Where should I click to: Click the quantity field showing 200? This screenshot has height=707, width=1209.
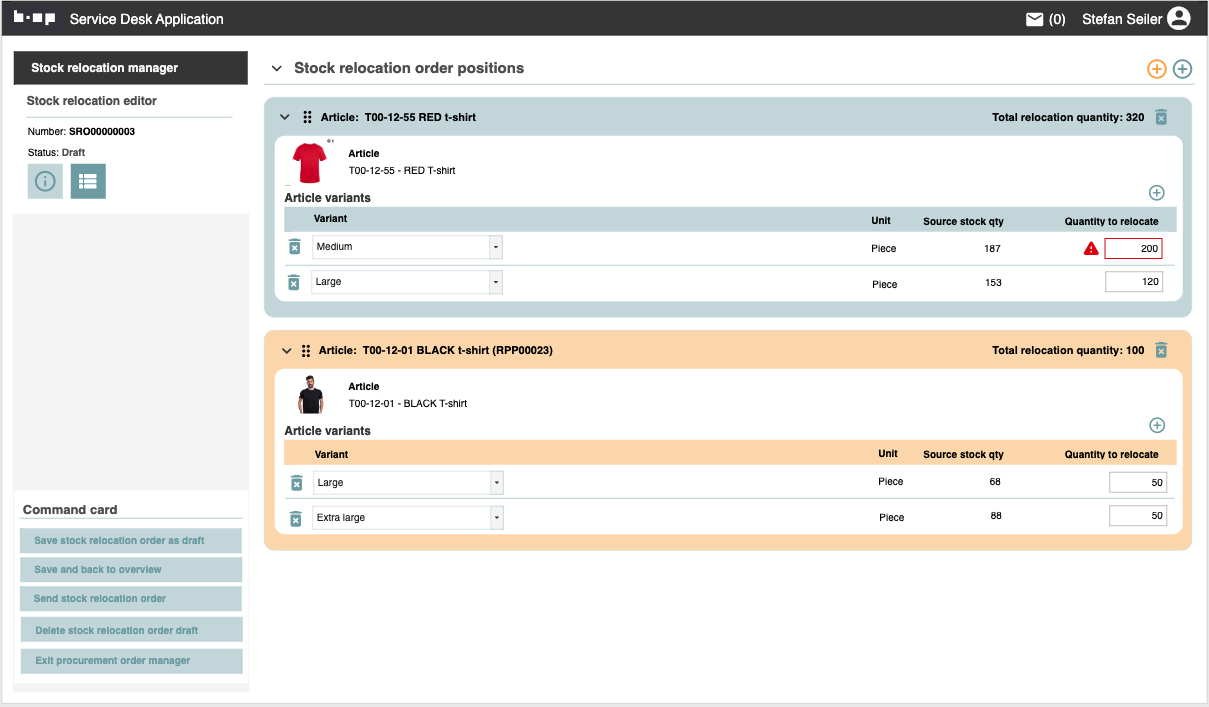point(1133,248)
